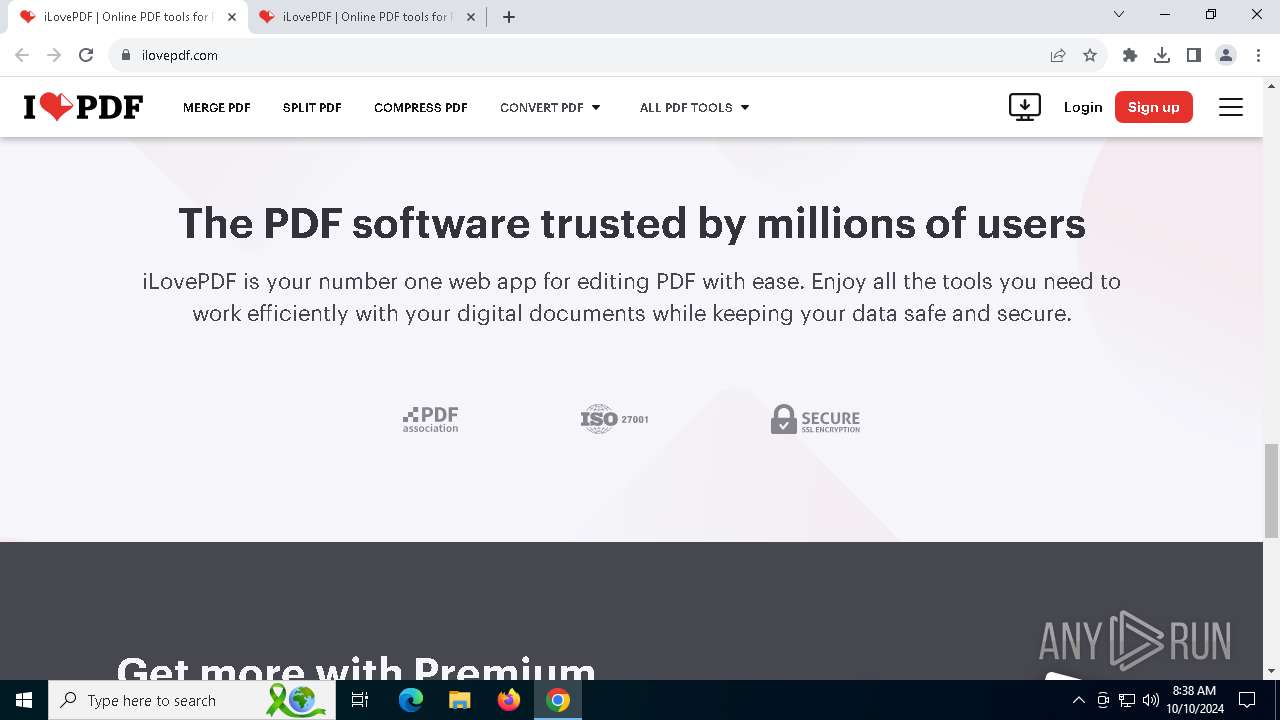Launch Firefox from the taskbar
This screenshot has height=720, width=1280.
click(509, 700)
